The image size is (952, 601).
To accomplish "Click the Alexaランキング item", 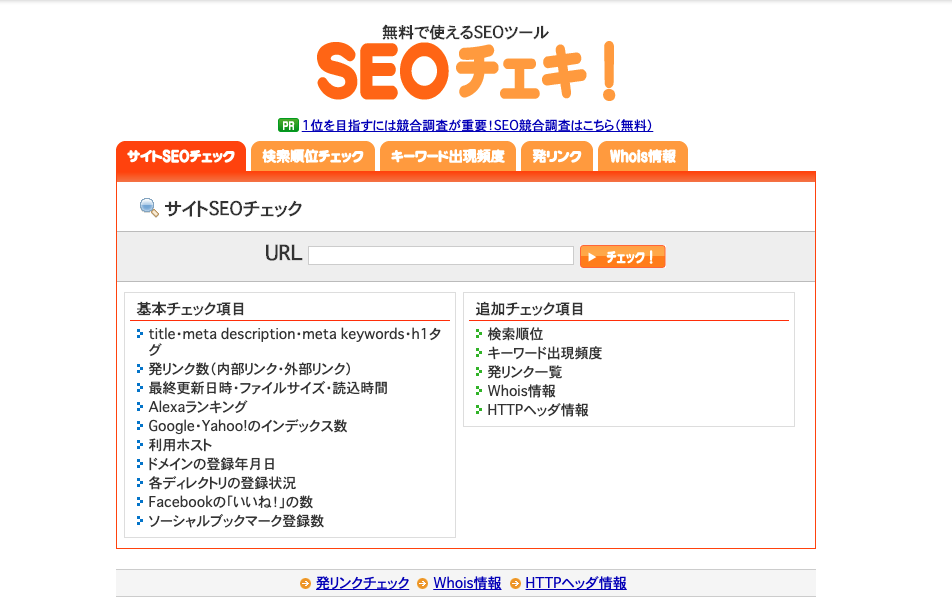I will (x=197, y=407).
